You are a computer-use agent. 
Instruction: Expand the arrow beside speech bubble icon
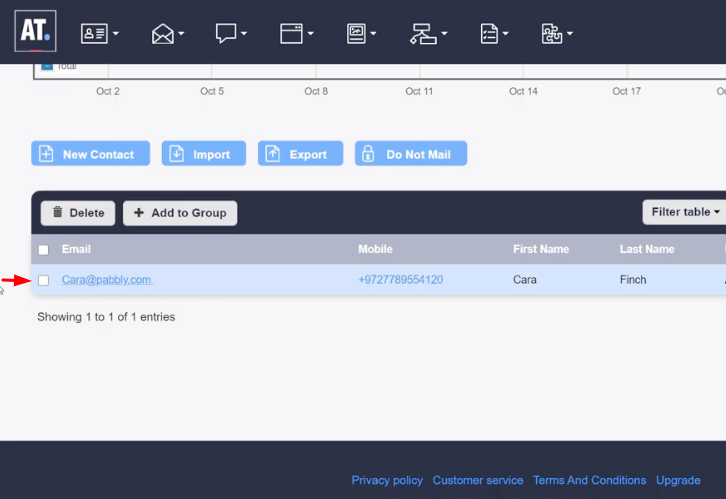click(244, 33)
